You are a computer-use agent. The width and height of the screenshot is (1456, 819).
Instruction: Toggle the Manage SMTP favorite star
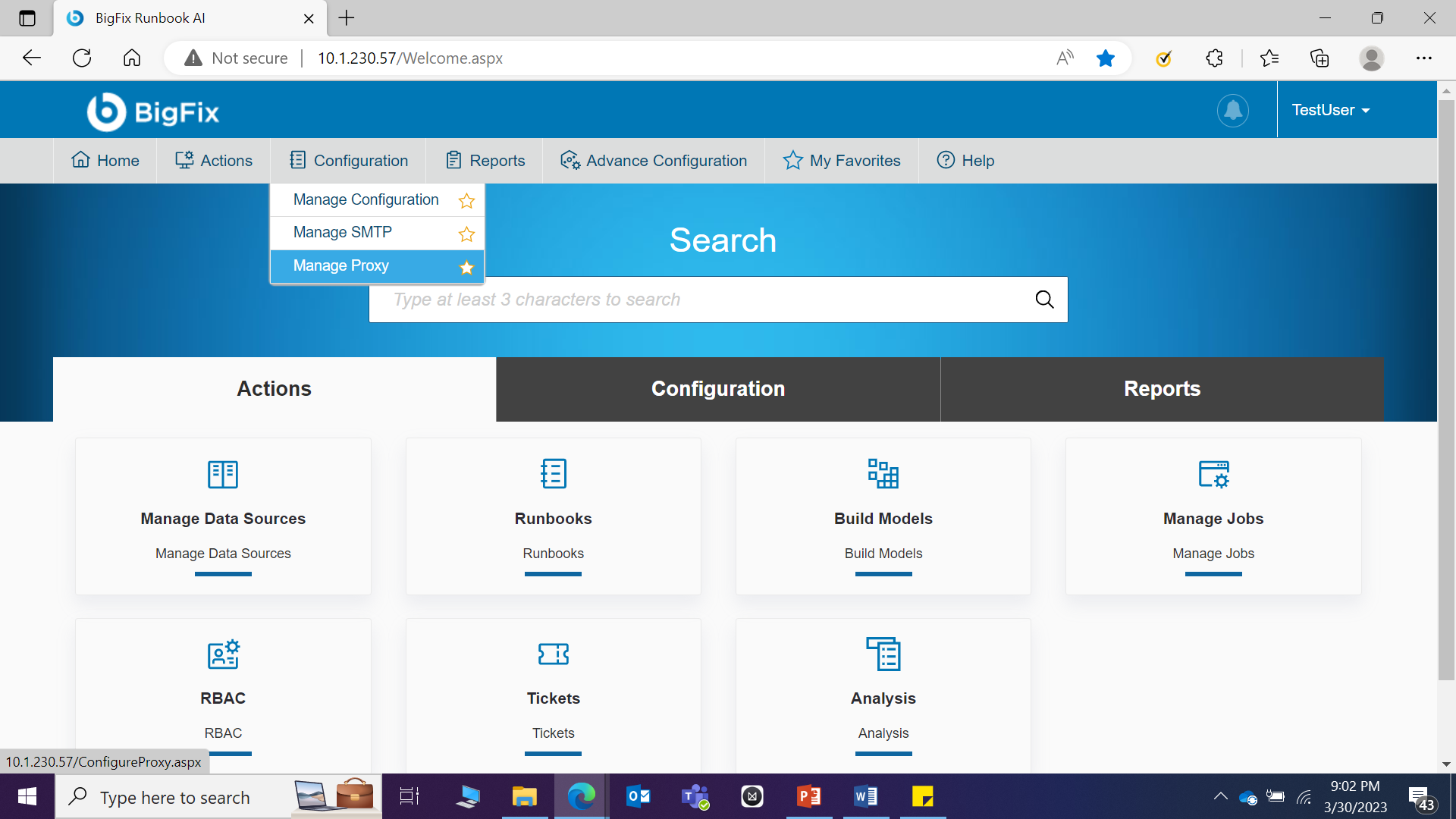coord(466,234)
